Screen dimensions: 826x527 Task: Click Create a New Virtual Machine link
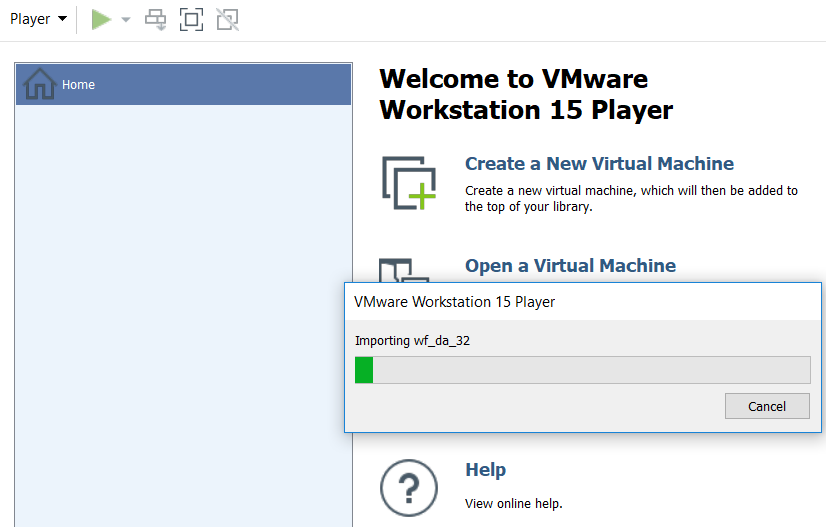coord(599,163)
